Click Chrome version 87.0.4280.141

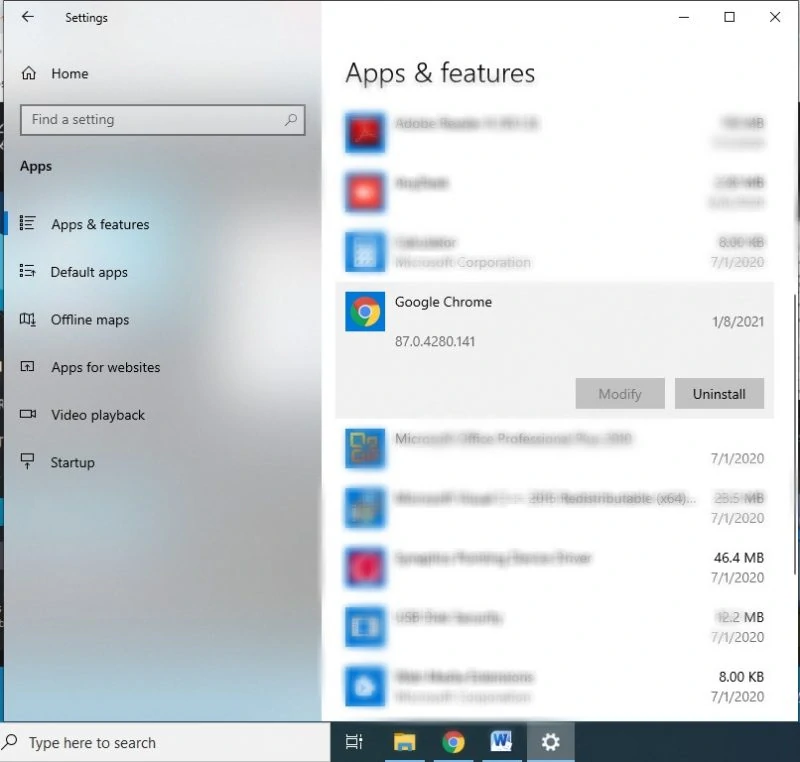click(x=435, y=342)
